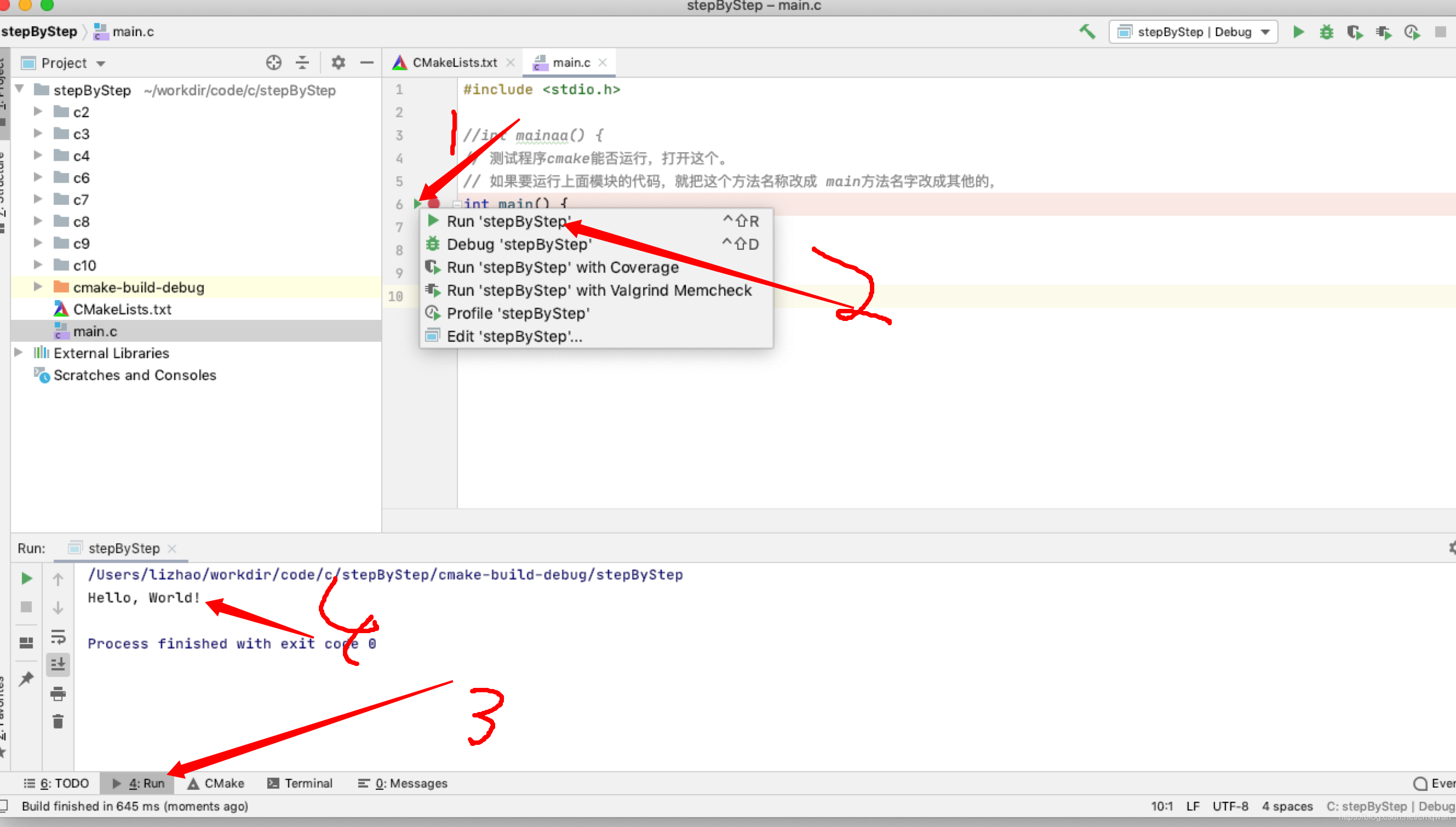This screenshot has height=827, width=1456.
Task: Toggle Scroll to End in Run console
Action: coord(58,664)
